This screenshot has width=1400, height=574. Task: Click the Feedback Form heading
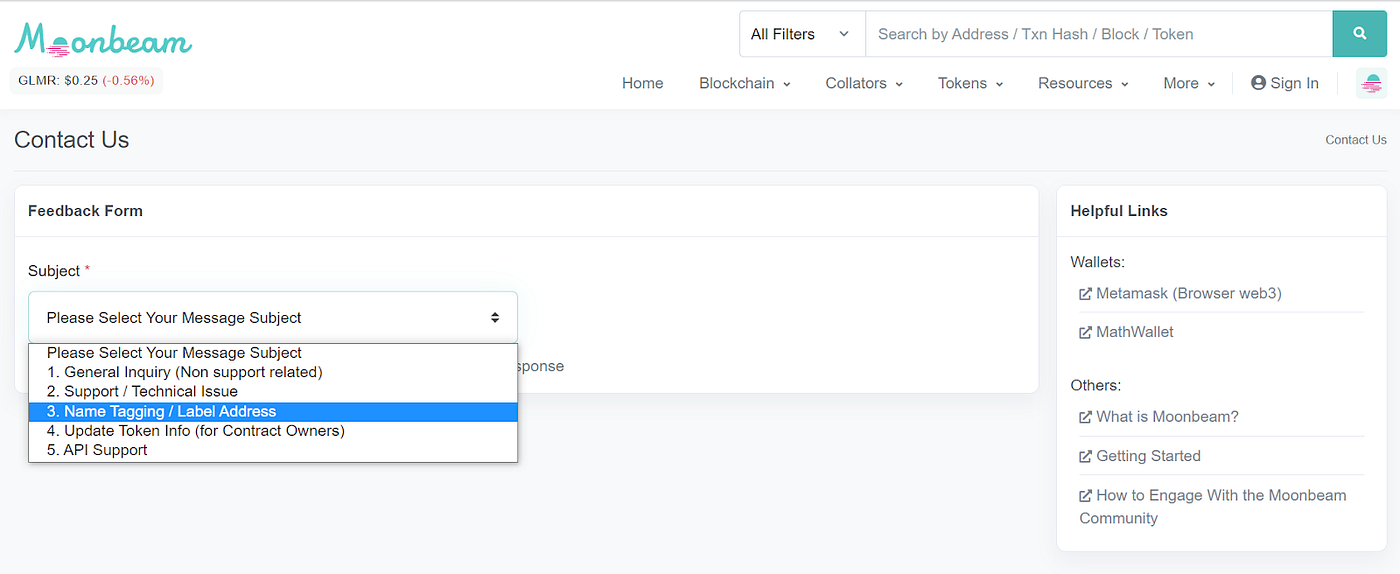[85, 211]
